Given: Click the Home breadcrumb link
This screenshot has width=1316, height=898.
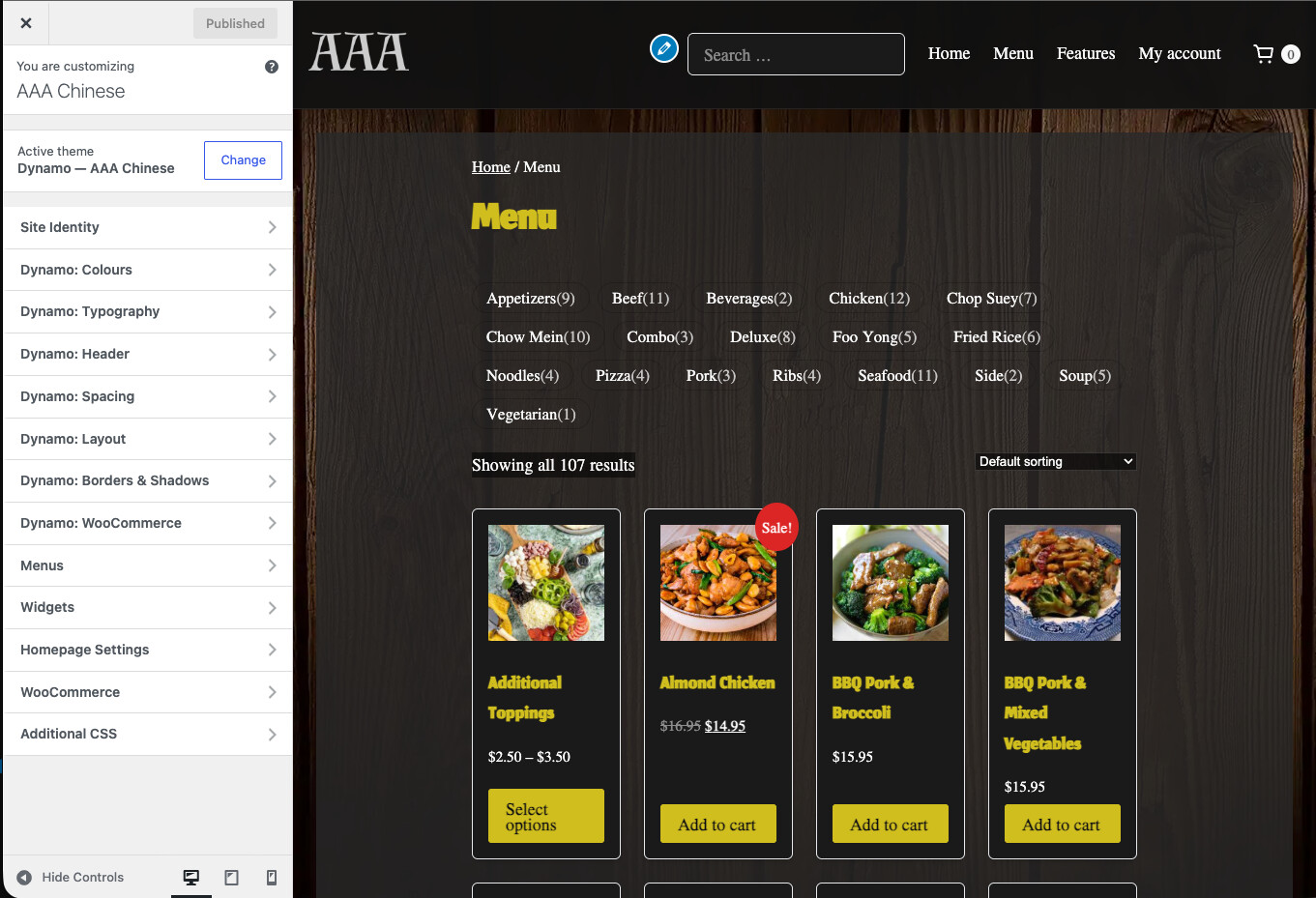Looking at the screenshot, I should (491, 167).
